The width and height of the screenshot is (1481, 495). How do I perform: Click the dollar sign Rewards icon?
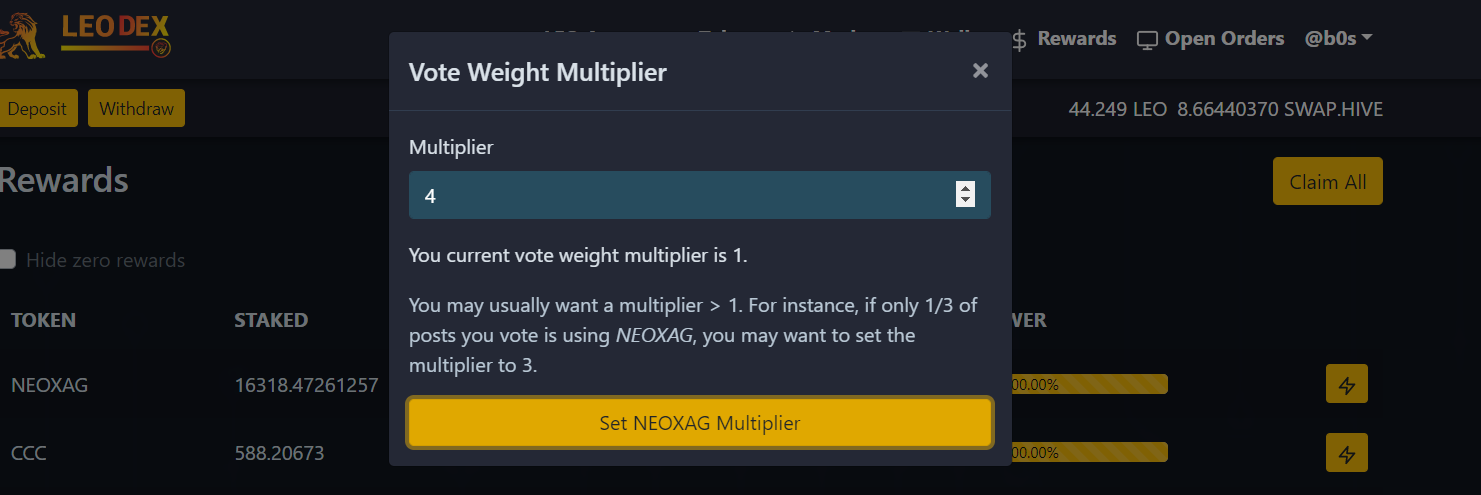[1020, 39]
